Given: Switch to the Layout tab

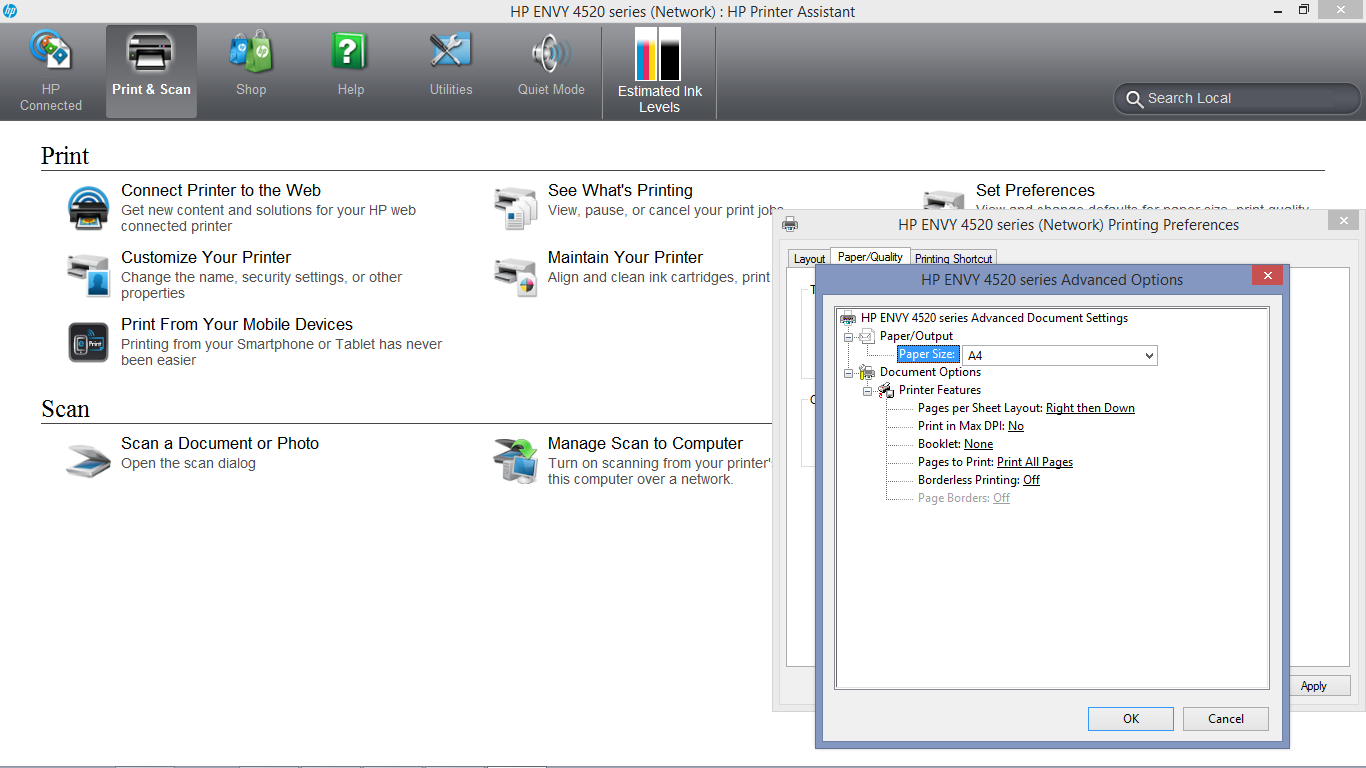Looking at the screenshot, I should (808, 258).
